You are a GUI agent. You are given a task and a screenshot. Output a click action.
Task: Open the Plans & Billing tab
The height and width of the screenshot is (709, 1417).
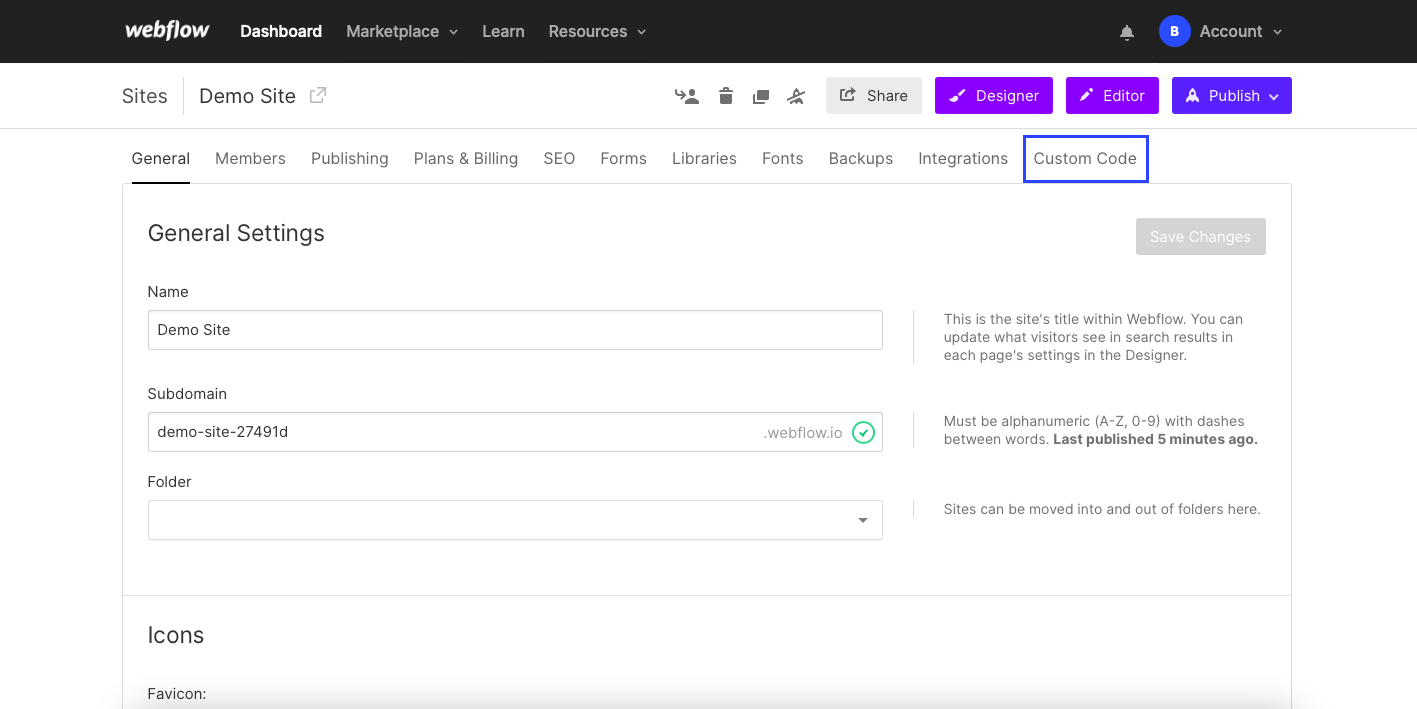pos(466,158)
